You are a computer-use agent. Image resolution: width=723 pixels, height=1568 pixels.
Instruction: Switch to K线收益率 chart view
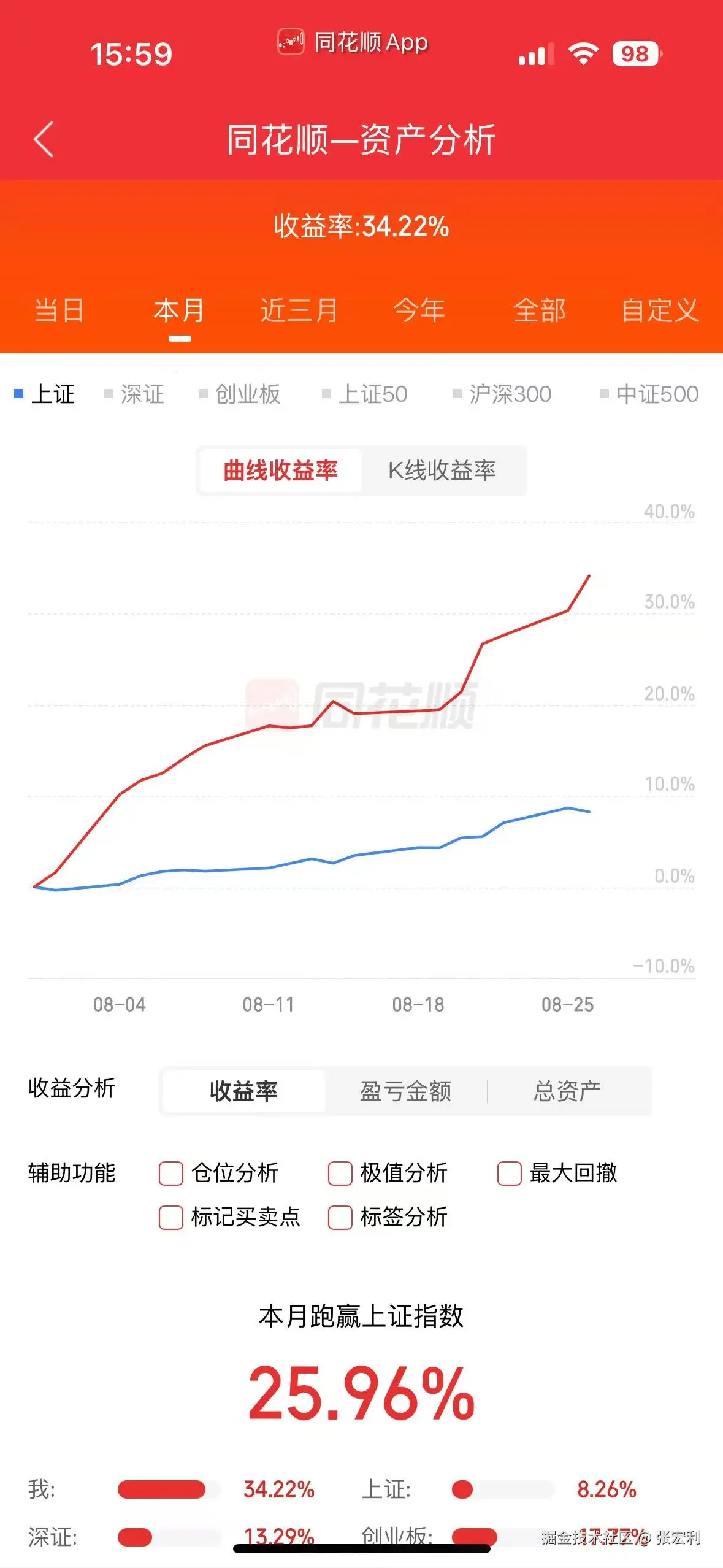(443, 471)
